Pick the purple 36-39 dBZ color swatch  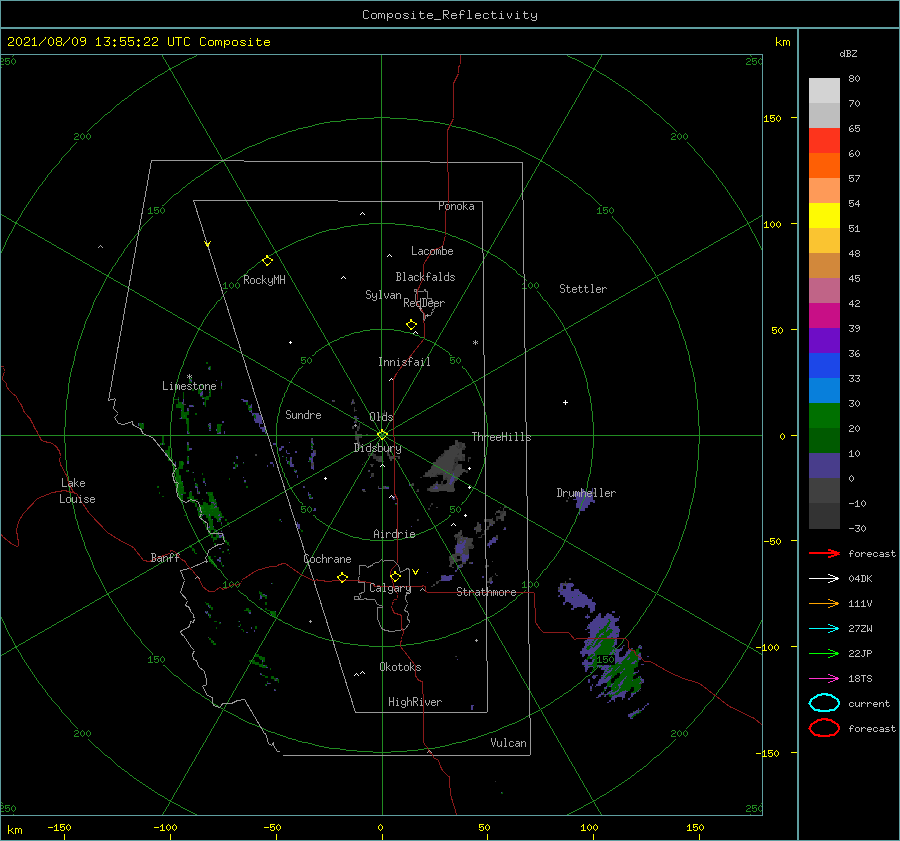click(824, 341)
